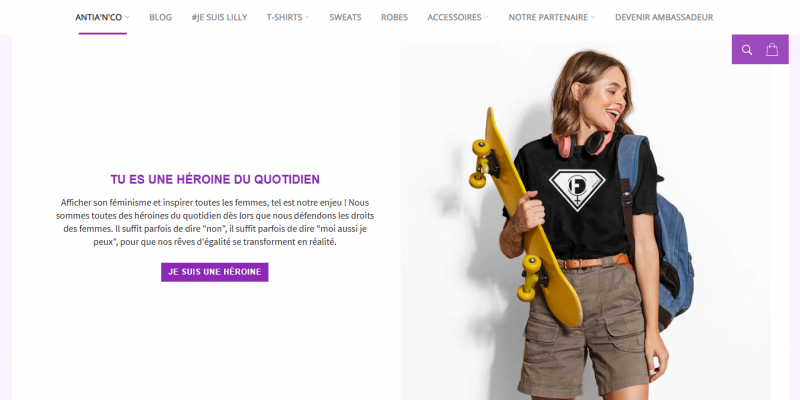Expand the NOTRE PARTENAIRE dropdown chevron

click(x=593, y=17)
